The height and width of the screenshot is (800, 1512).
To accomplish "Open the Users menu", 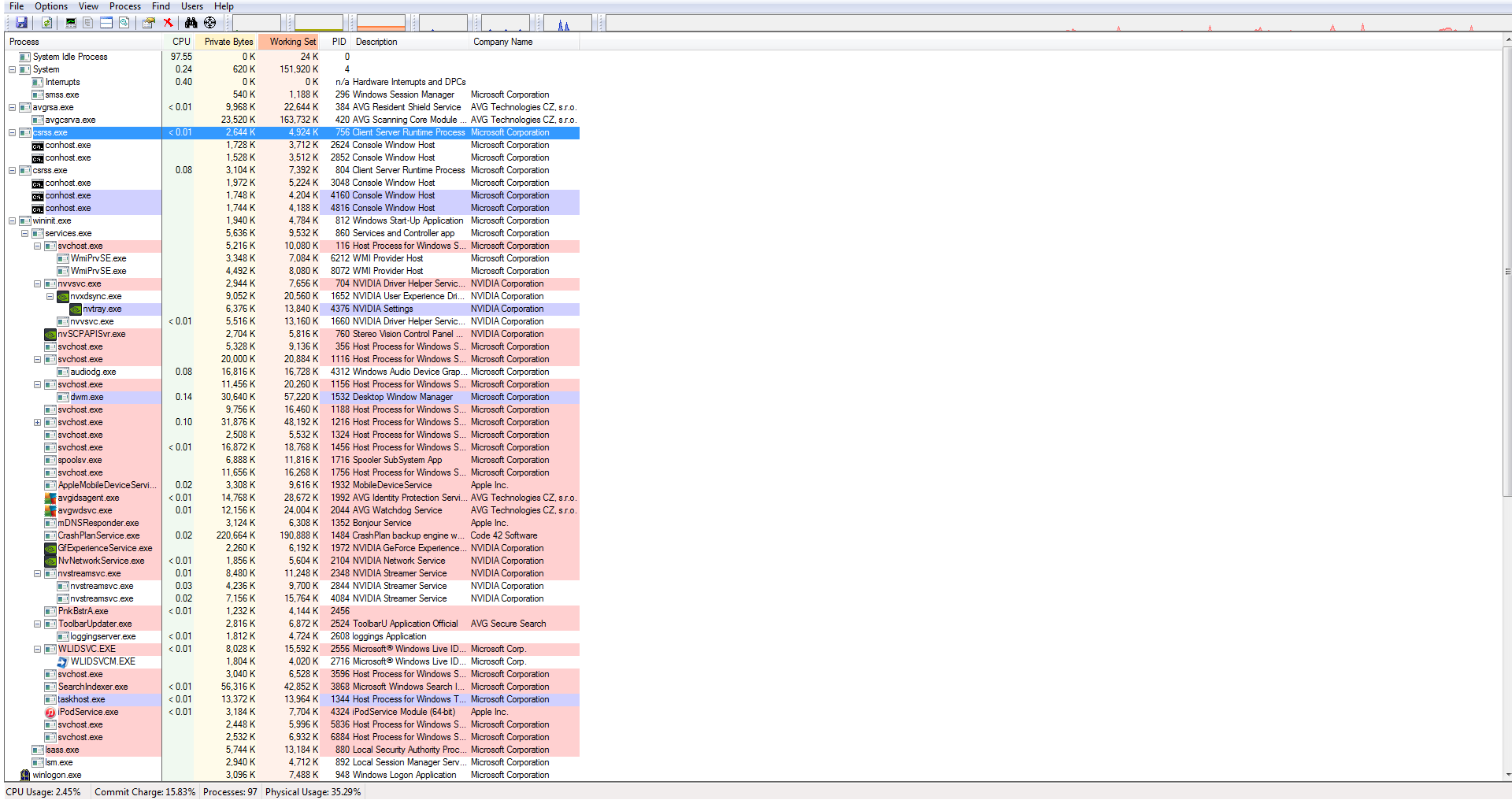I will [x=192, y=6].
